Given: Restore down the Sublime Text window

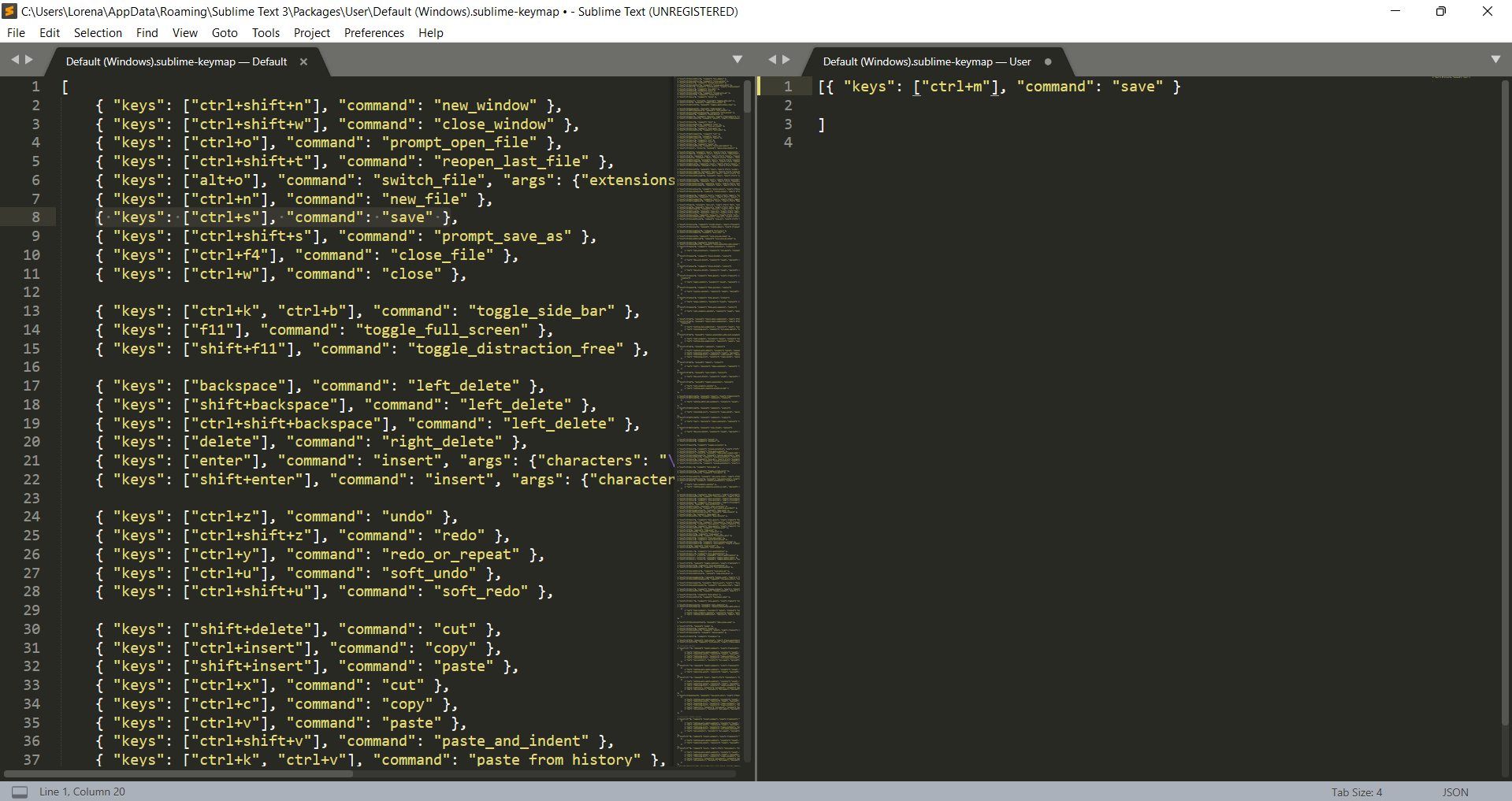Looking at the screenshot, I should click(x=1441, y=11).
